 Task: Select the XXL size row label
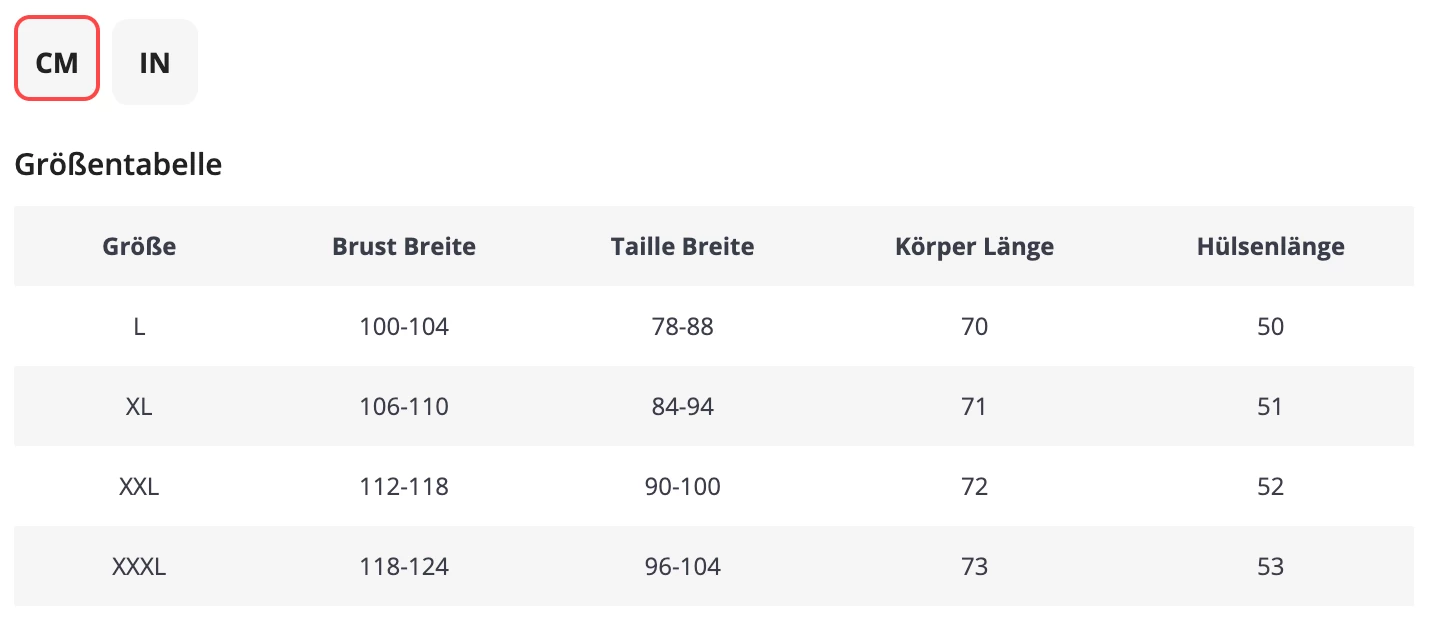[x=139, y=487]
